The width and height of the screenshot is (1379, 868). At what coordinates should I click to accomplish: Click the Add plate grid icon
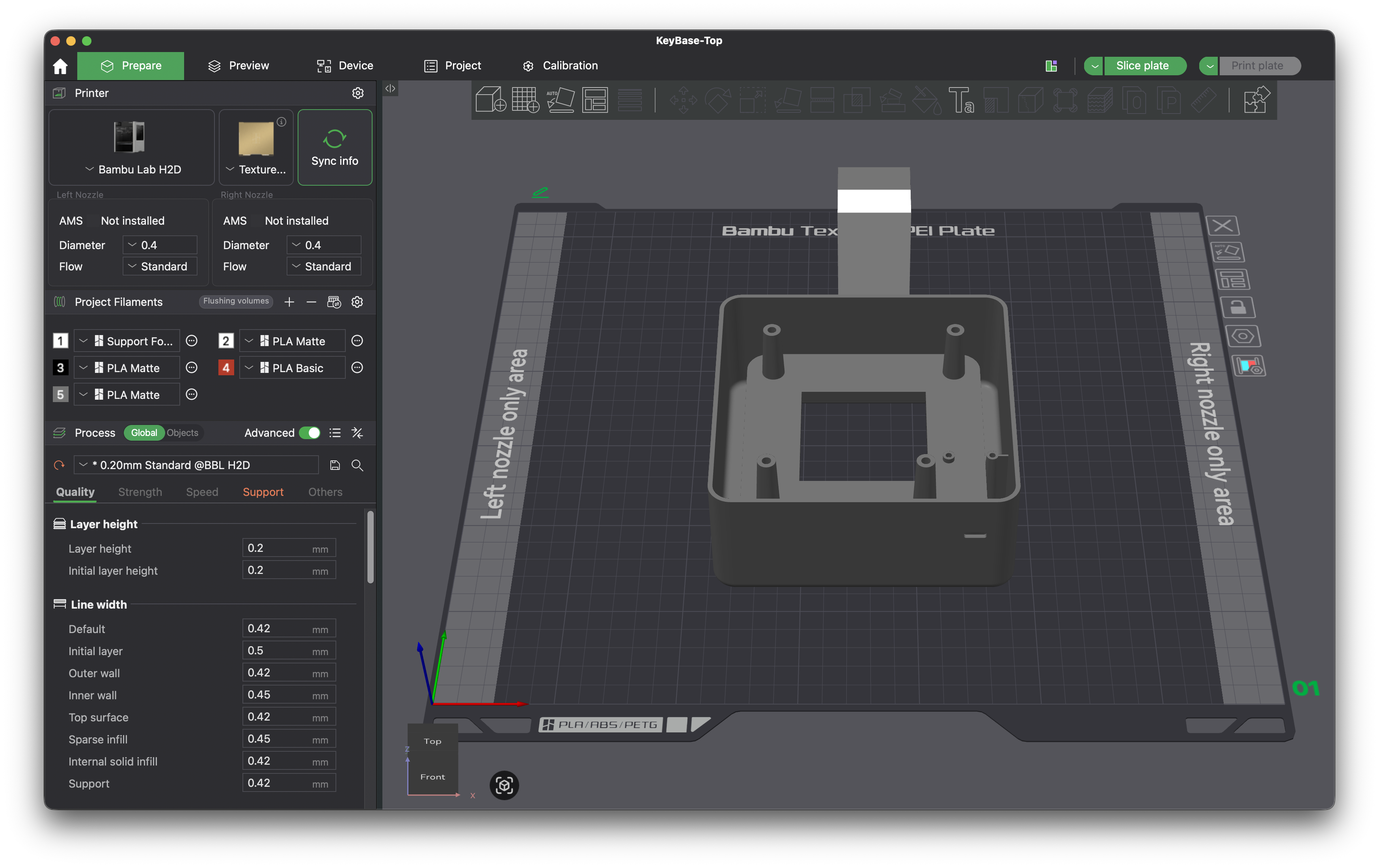tap(525, 100)
